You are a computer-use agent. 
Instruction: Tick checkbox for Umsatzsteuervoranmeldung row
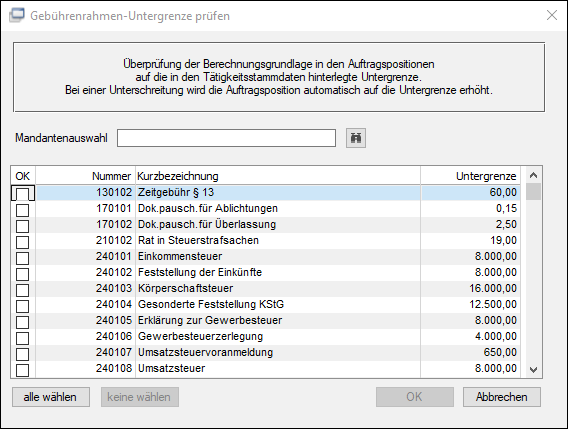click(22, 354)
